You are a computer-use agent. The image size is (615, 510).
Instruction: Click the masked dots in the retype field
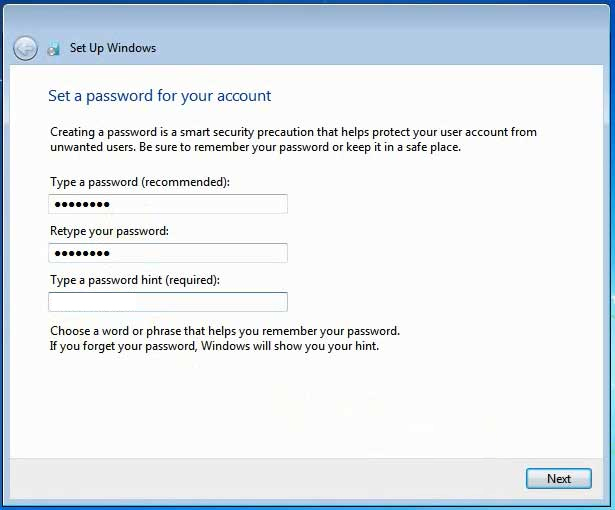pyautogui.click(x=80, y=253)
